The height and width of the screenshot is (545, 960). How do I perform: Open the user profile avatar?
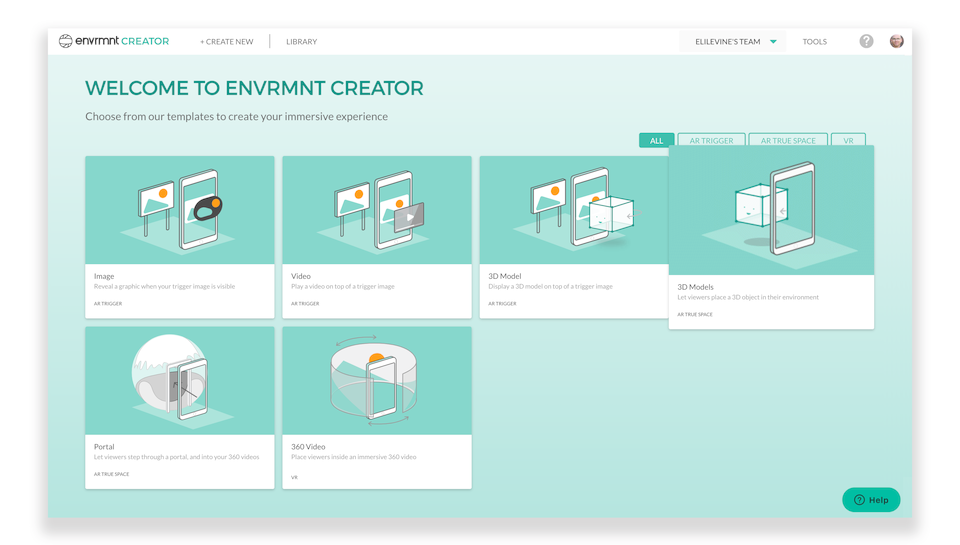pyautogui.click(x=897, y=41)
